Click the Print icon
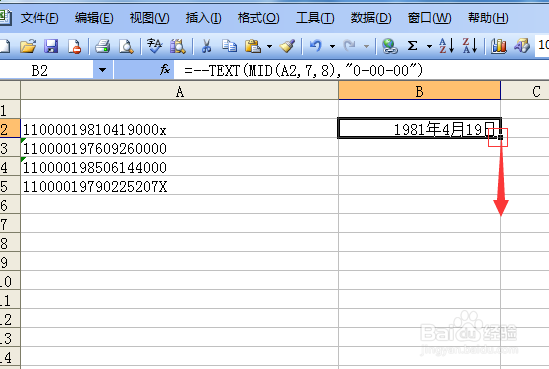This screenshot has width=549, height=369. click(x=103, y=46)
